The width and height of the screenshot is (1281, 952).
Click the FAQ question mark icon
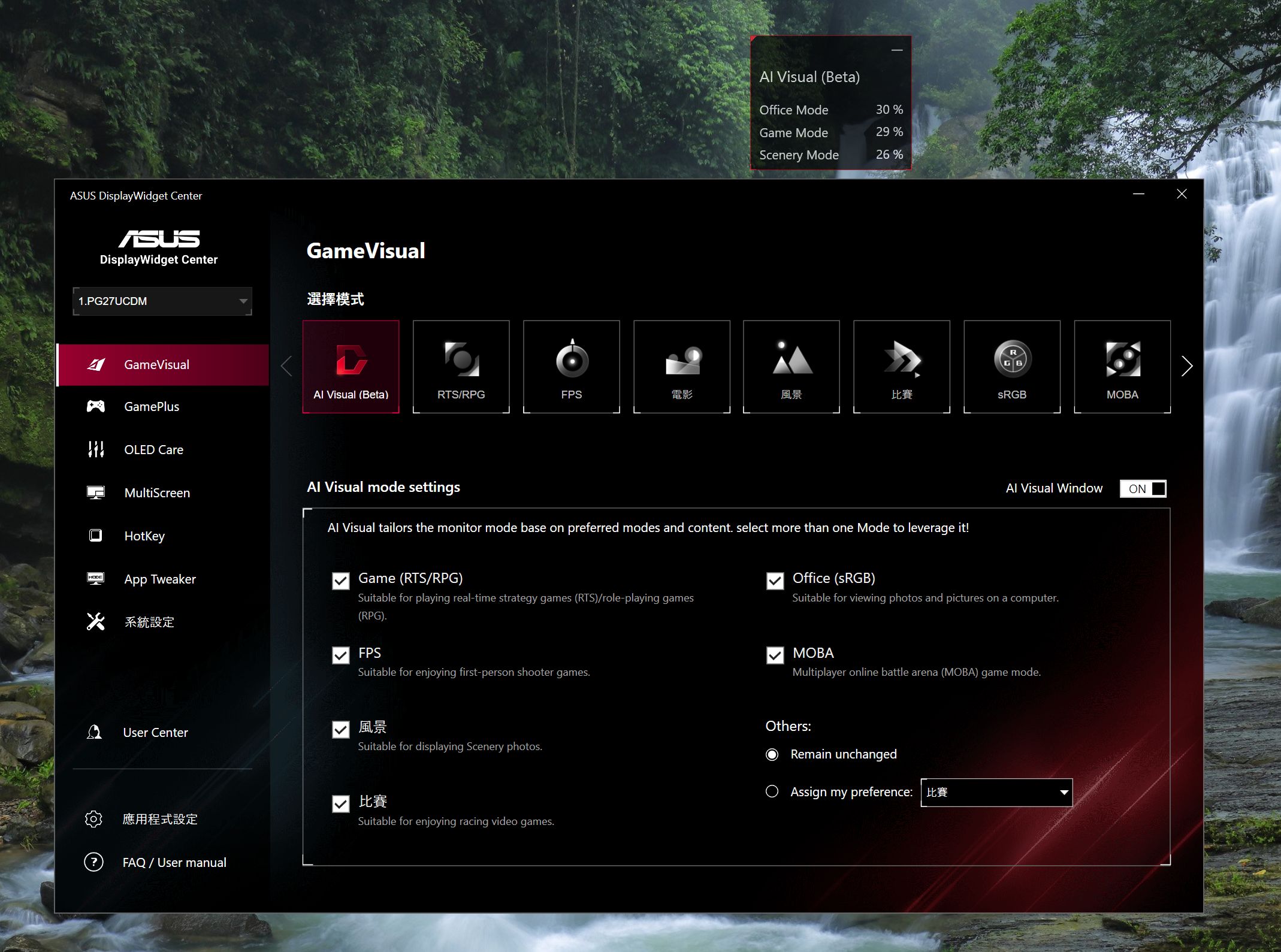pos(93,862)
